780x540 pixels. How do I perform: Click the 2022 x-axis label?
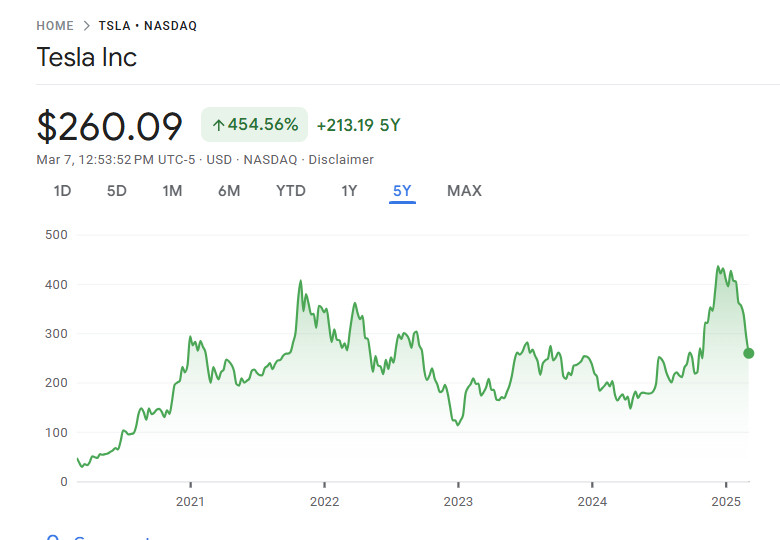(x=324, y=502)
